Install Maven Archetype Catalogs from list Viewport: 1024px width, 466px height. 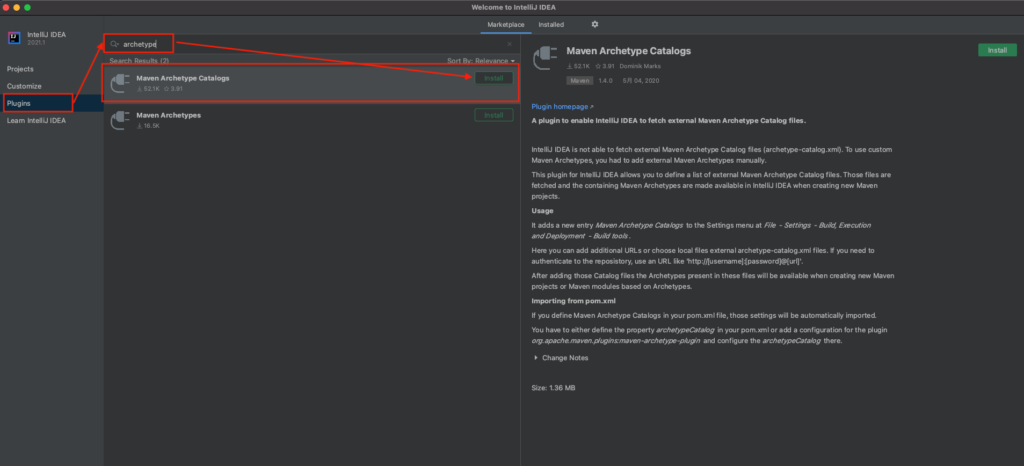[494, 78]
